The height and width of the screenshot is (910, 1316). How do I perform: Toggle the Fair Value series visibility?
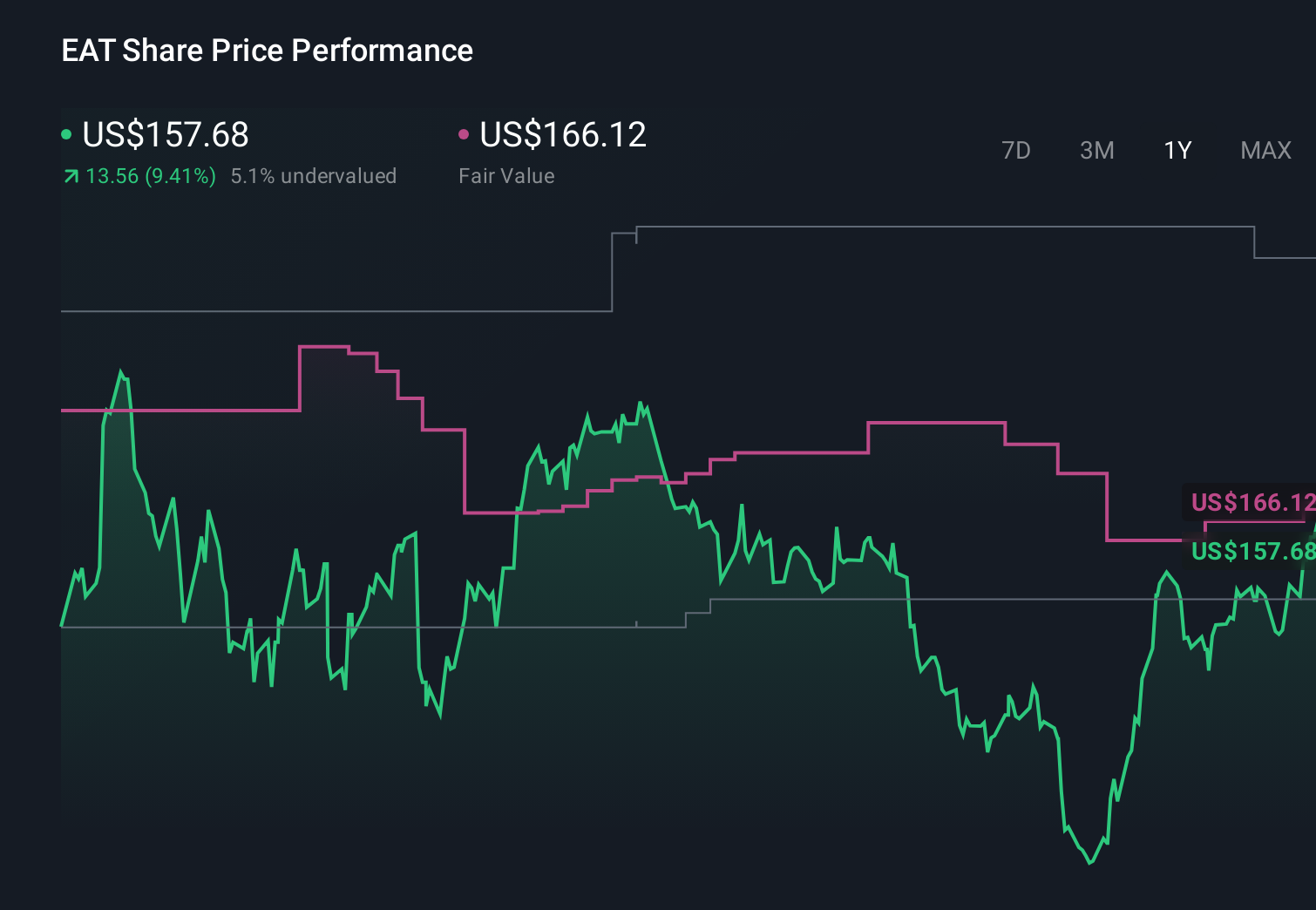(x=565, y=135)
